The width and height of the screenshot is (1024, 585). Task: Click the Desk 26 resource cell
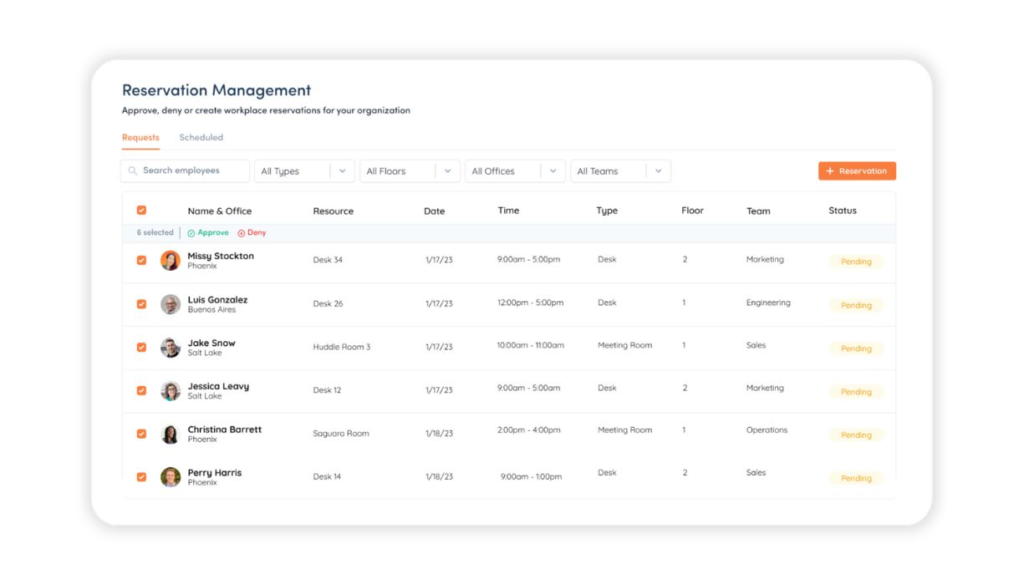[328, 304]
